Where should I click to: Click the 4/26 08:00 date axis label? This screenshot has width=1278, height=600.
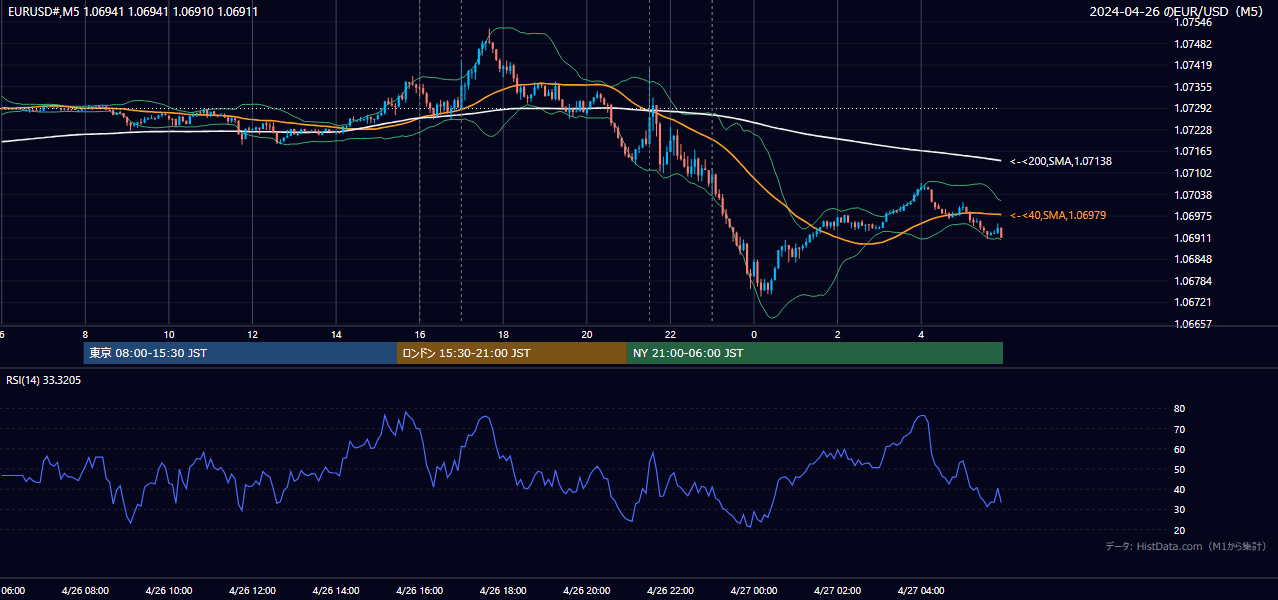click(x=85, y=591)
